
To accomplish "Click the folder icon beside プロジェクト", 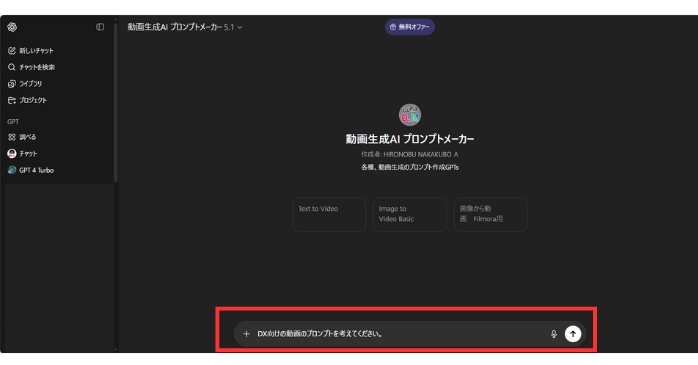I will point(12,100).
